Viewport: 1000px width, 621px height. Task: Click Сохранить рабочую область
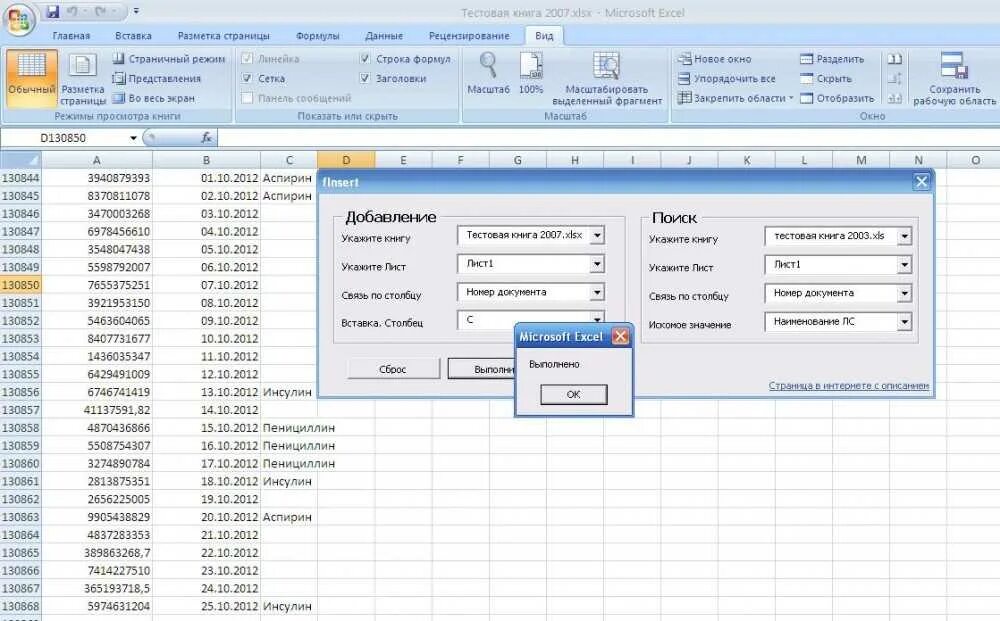954,78
